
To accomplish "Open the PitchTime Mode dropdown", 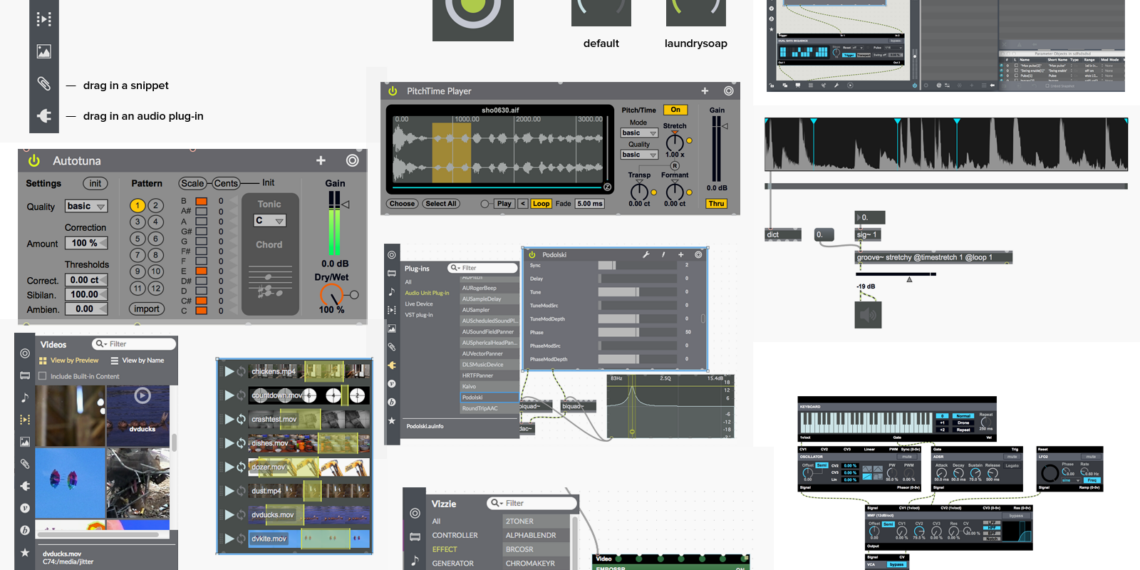I will pyautogui.click(x=639, y=133).
